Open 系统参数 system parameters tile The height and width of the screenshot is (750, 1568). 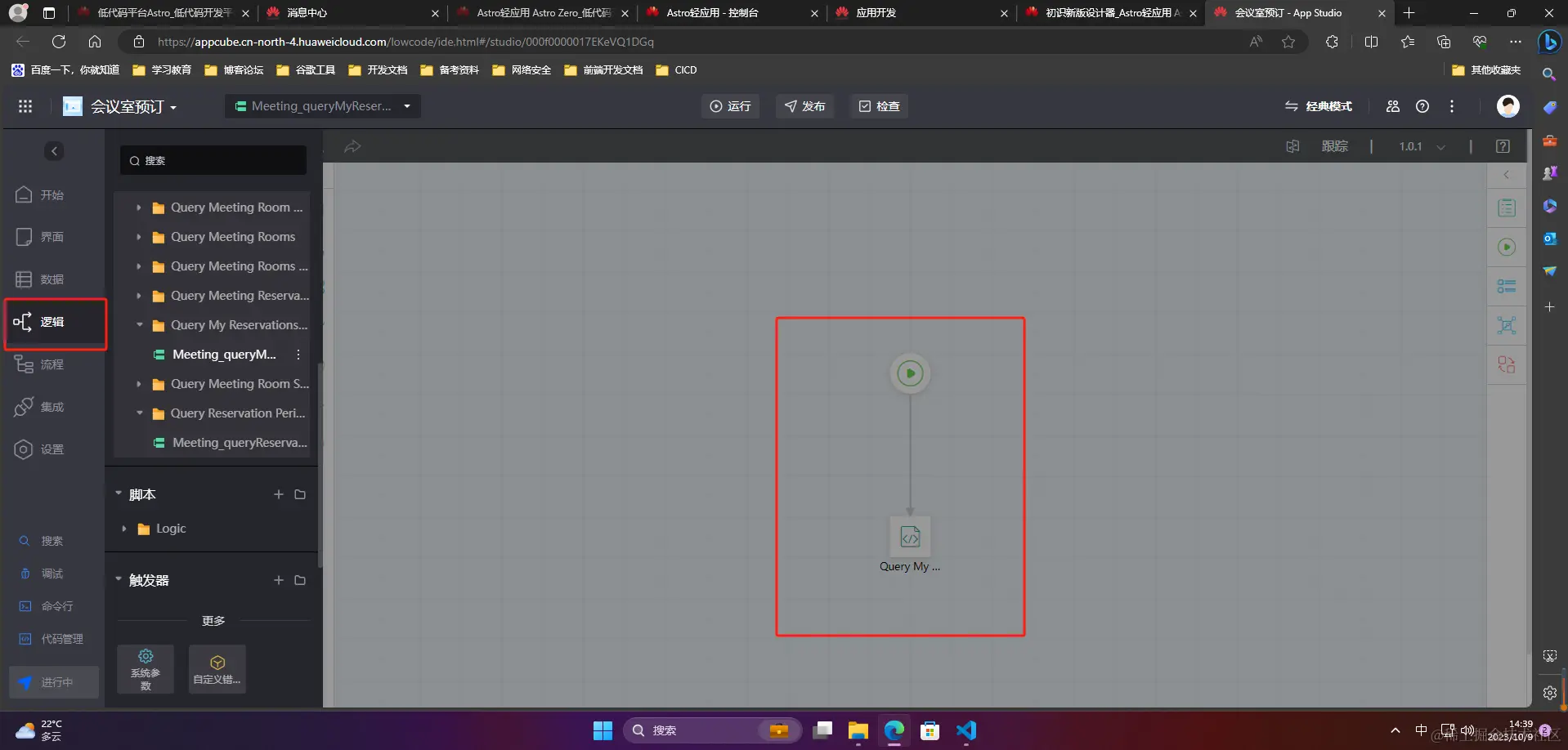click(146, 669)
